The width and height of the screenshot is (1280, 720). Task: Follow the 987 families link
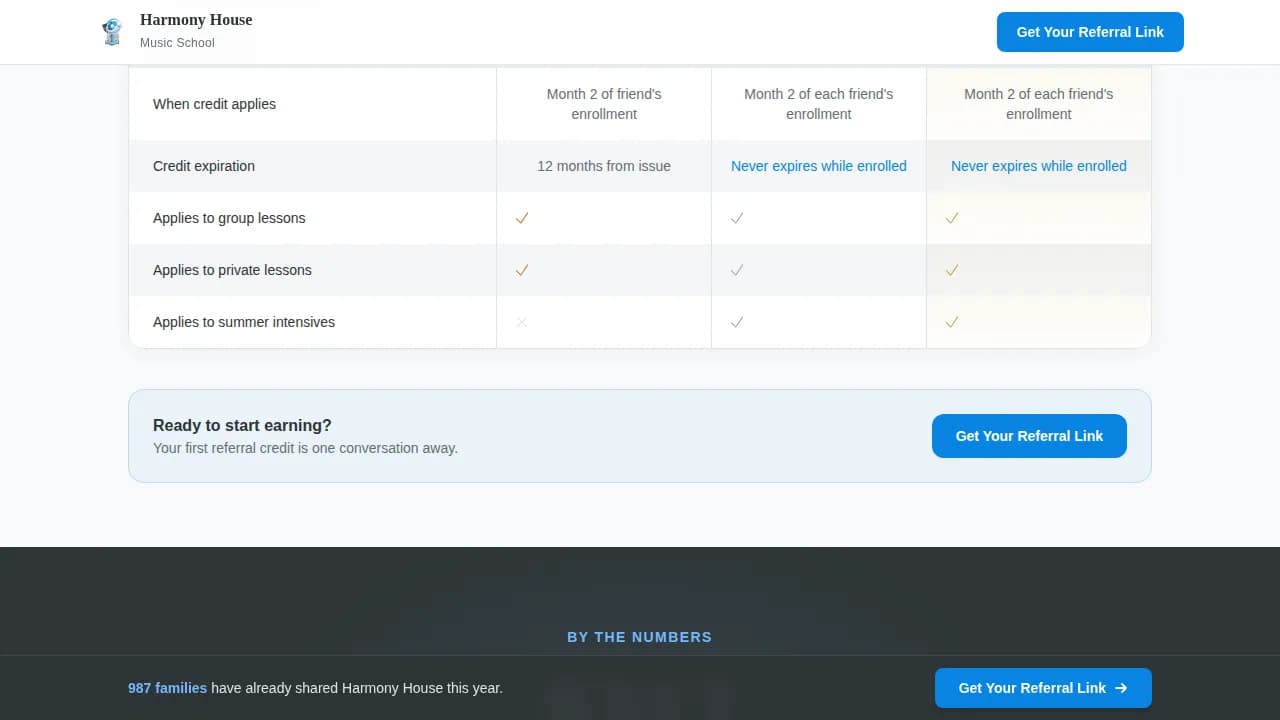tap(167, 688)
